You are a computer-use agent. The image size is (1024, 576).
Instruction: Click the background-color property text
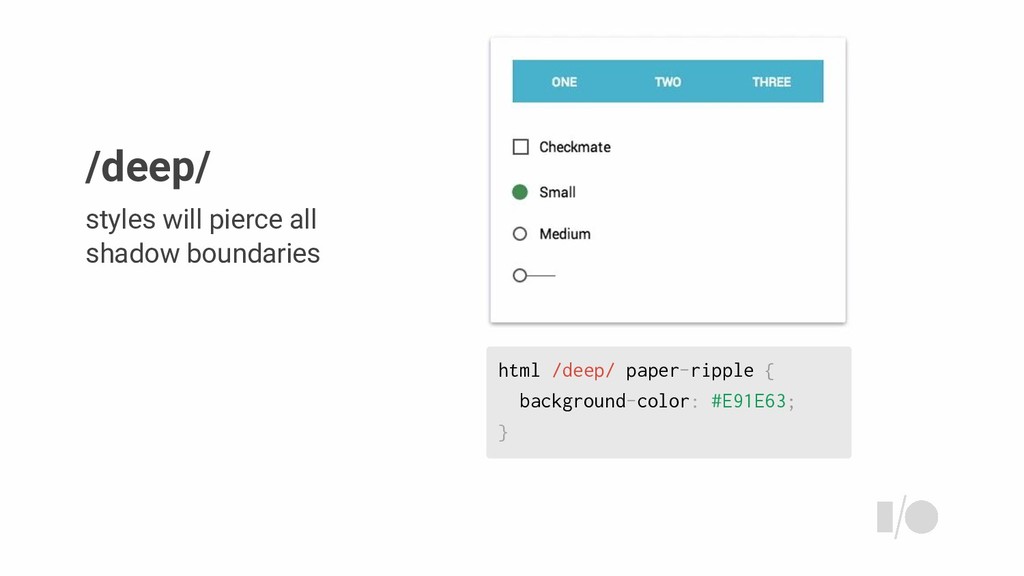tap(604, 401)
